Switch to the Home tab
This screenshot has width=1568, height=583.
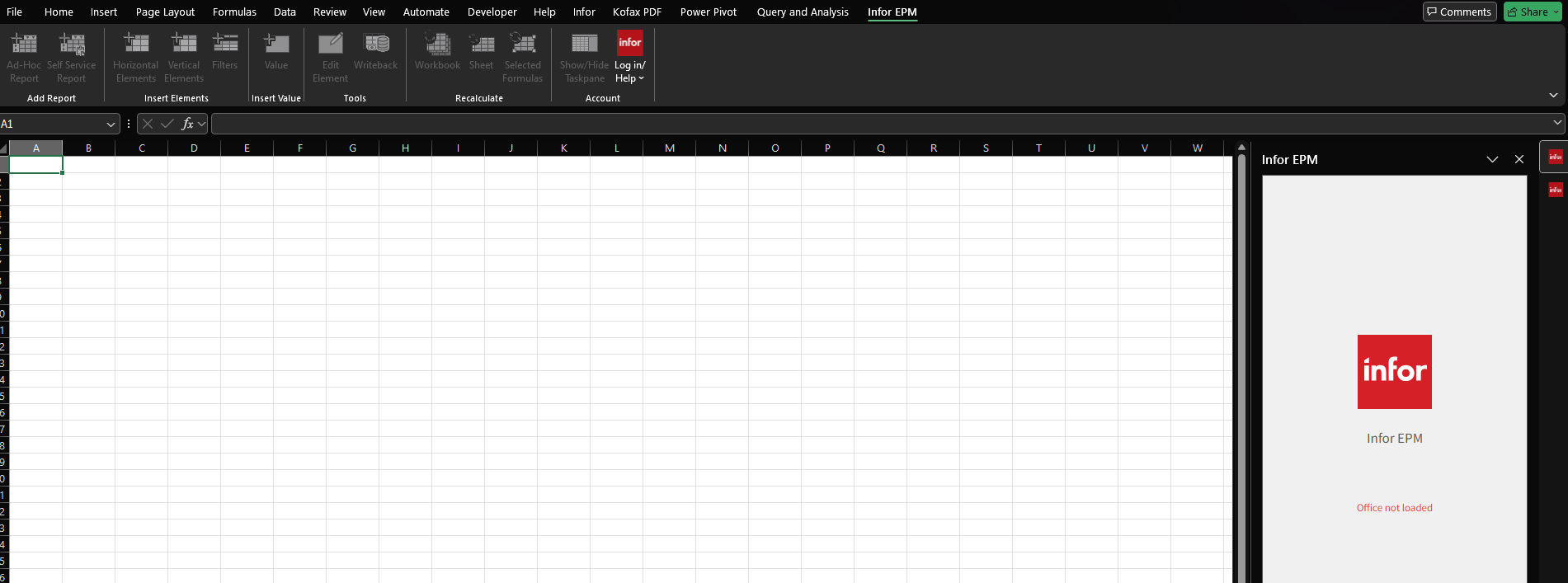[59, 12]
